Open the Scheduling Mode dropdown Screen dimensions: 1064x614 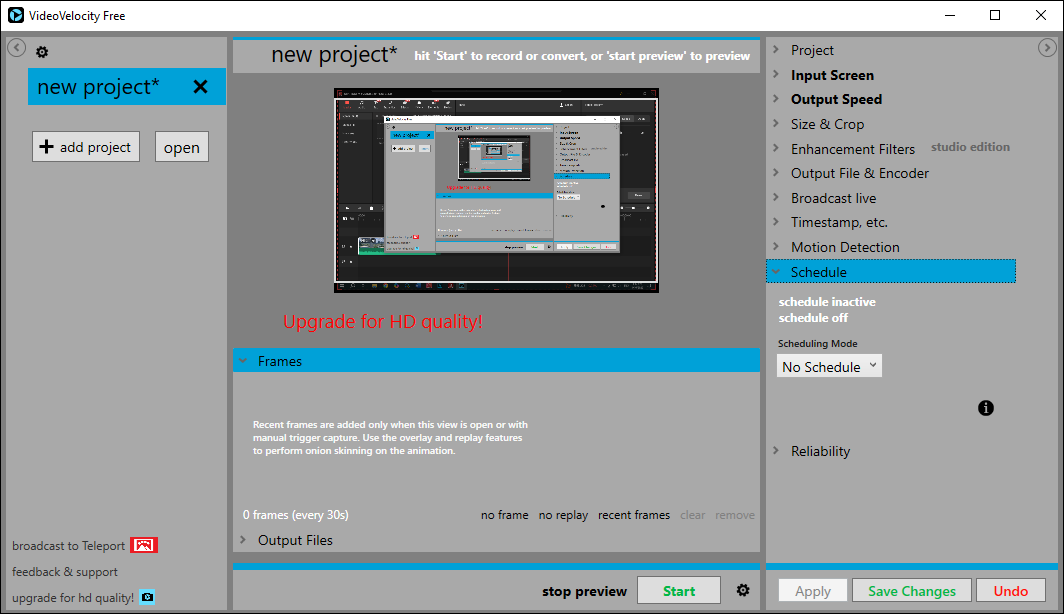coord(828,365)
